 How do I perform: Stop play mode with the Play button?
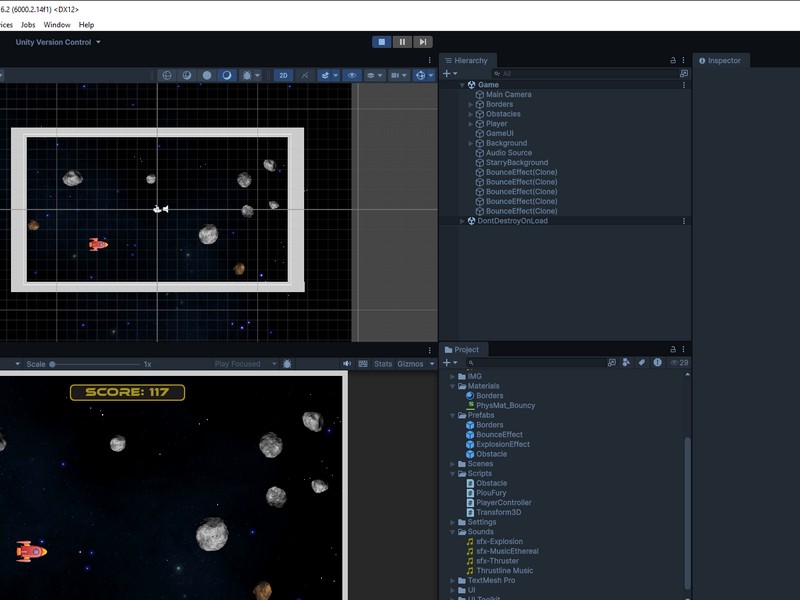tap(381, 42)
